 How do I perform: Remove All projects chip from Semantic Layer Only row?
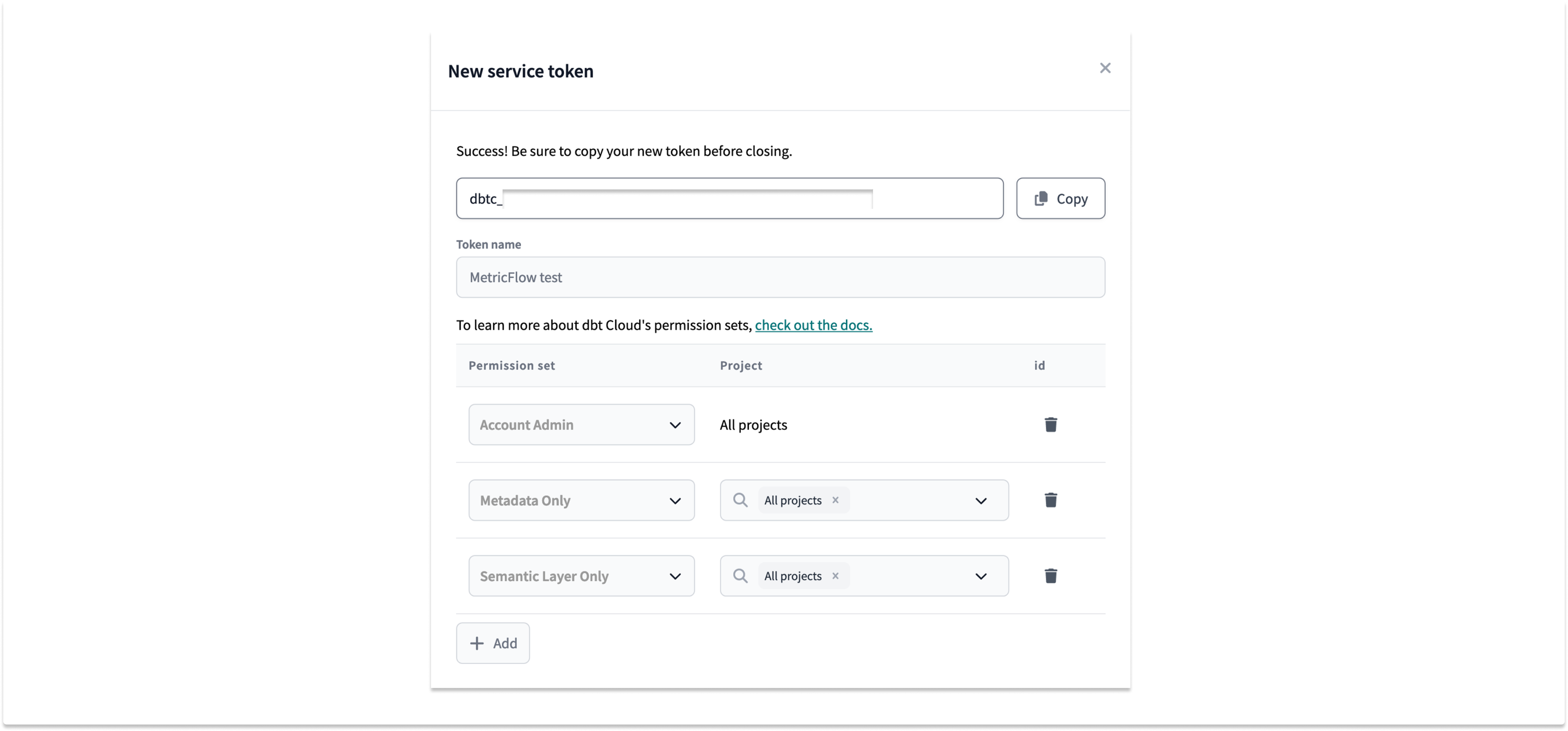coord(836,576)
